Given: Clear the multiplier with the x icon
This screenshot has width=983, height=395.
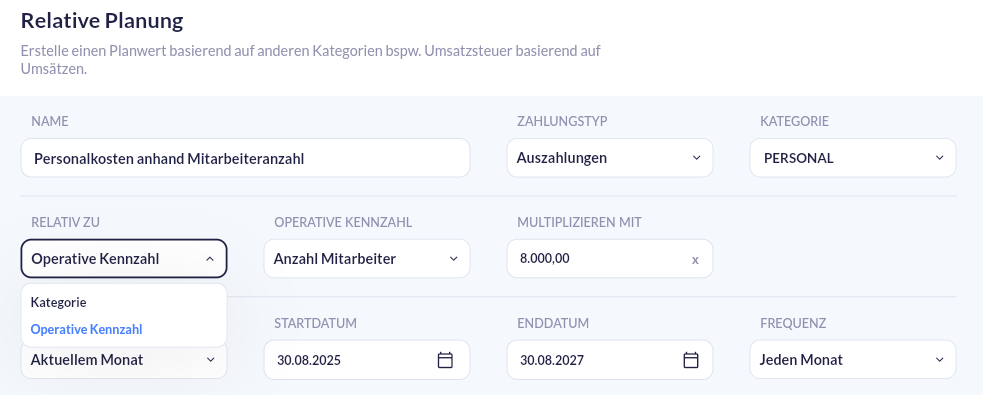Looking at the screenshot, I should (695, 260).
